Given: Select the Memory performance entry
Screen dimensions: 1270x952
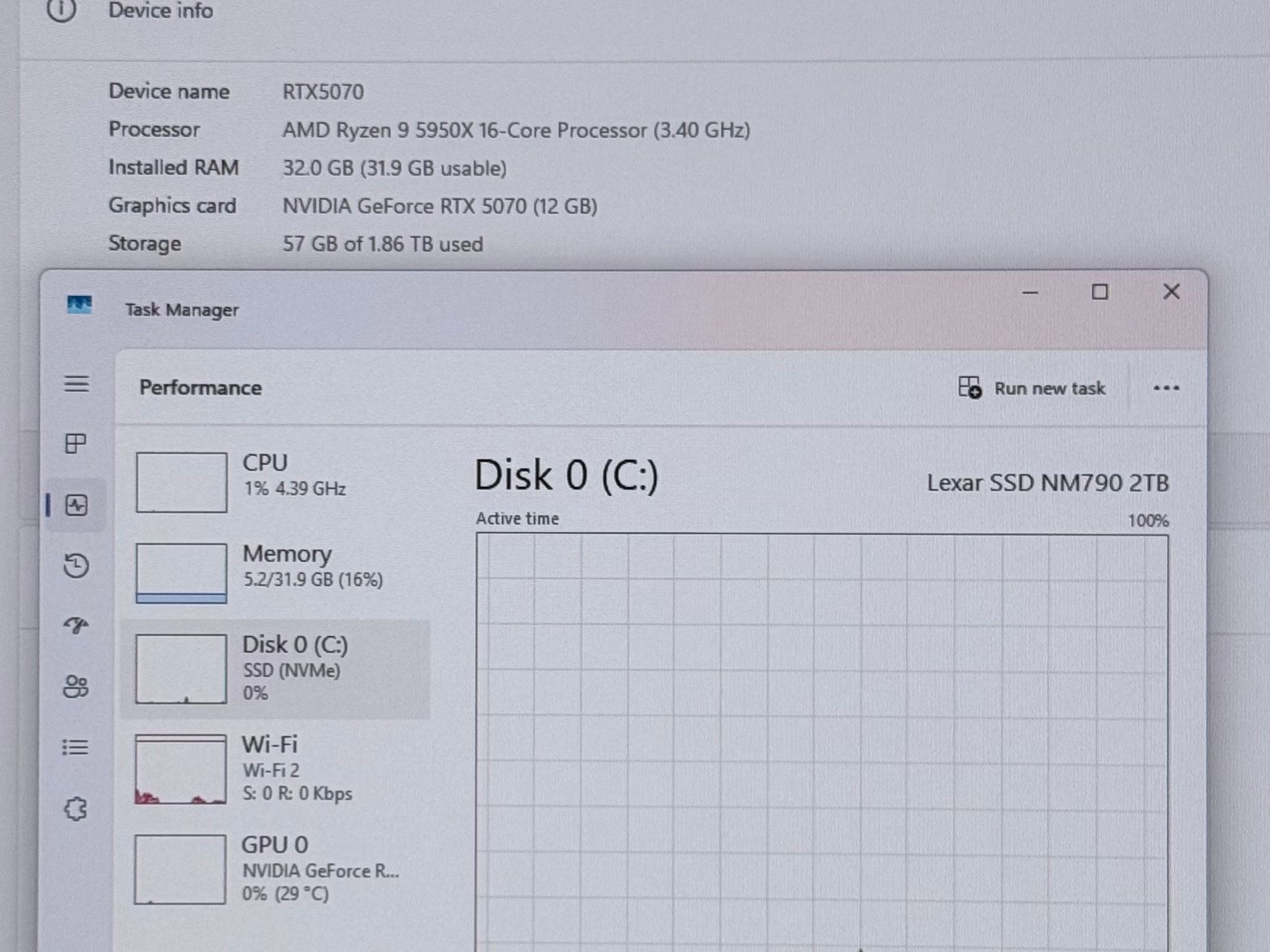Looking at the screenshot, I should click(276, 573).
